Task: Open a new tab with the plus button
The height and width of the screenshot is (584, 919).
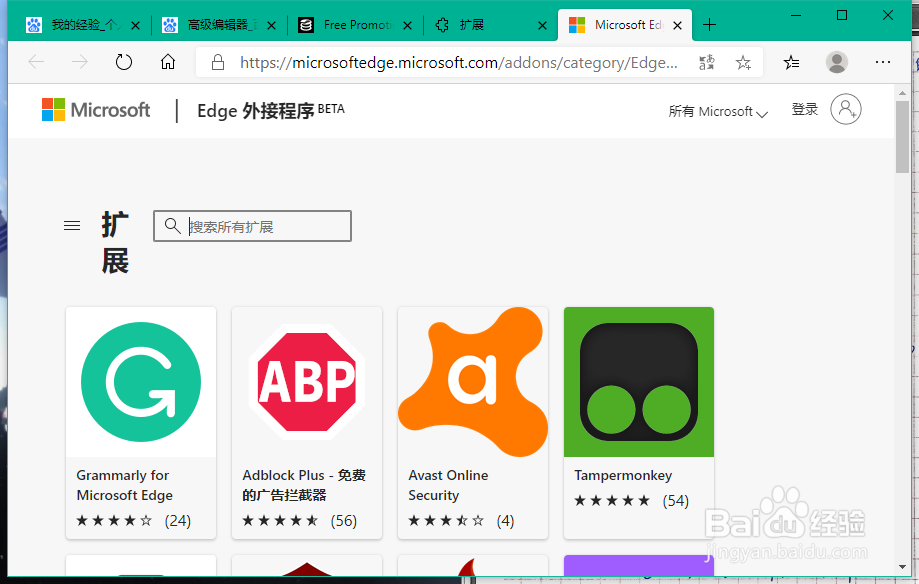Action: point(709,25)
